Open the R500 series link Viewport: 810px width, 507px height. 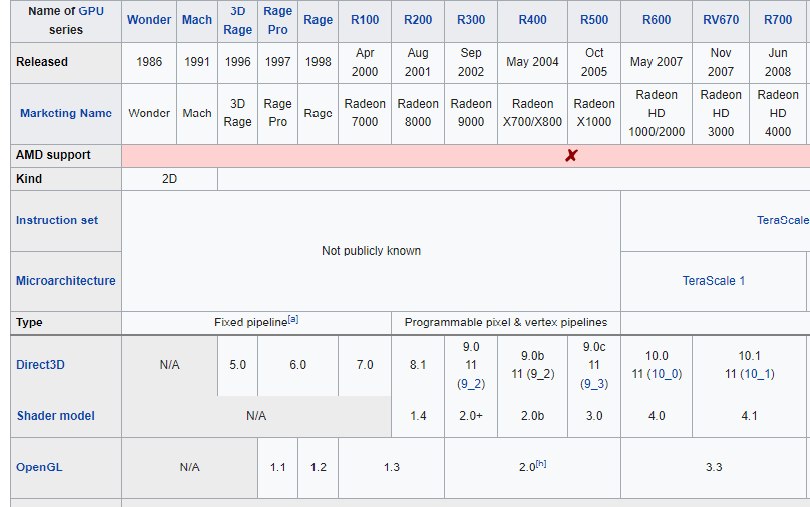pyautogui.click(x=594, y=20)
